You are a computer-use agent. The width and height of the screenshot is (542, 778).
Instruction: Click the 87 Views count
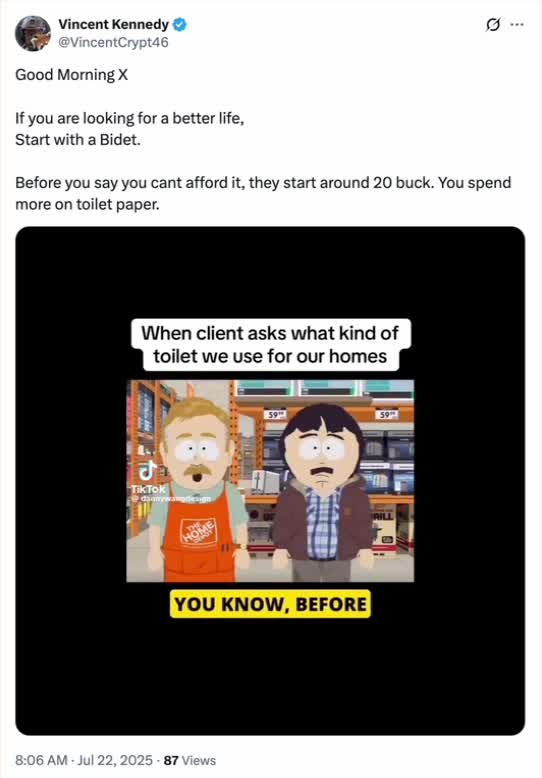coord(190,760)
